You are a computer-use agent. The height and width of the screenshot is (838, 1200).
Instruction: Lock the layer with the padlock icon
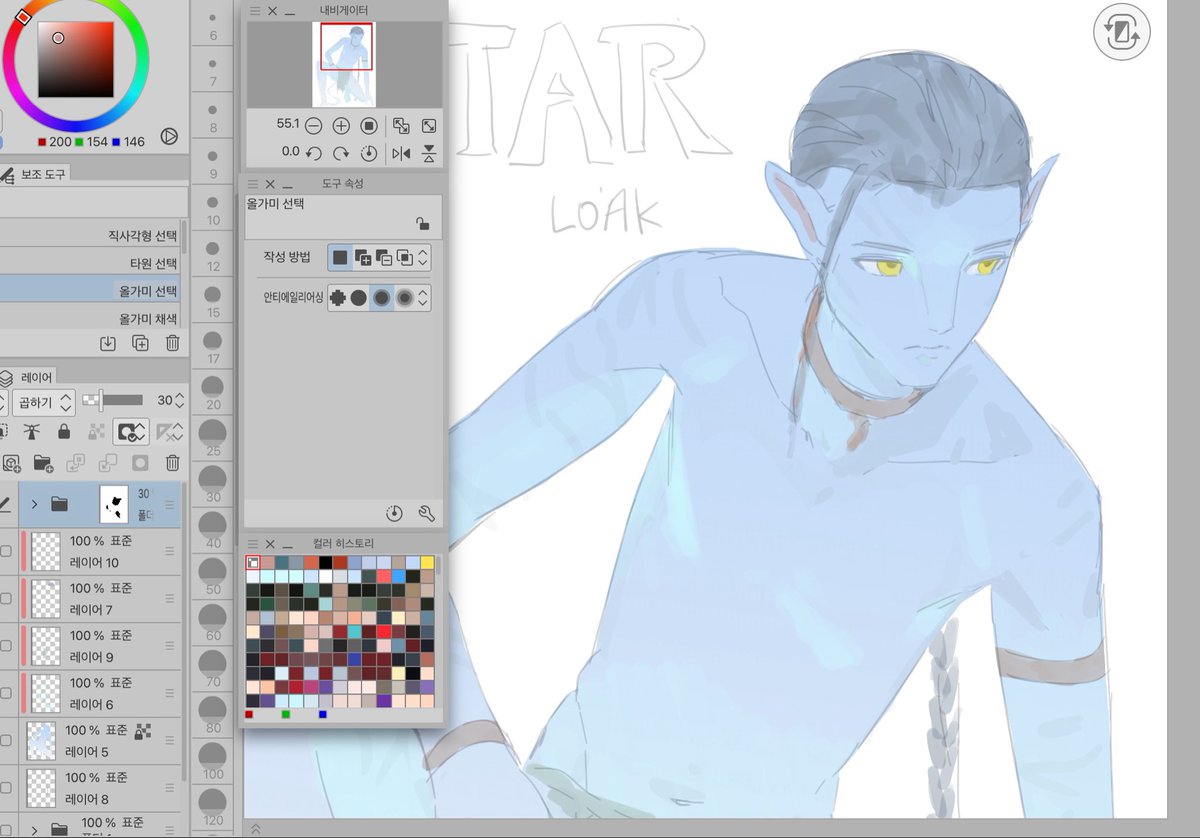(x=64, y=431)
